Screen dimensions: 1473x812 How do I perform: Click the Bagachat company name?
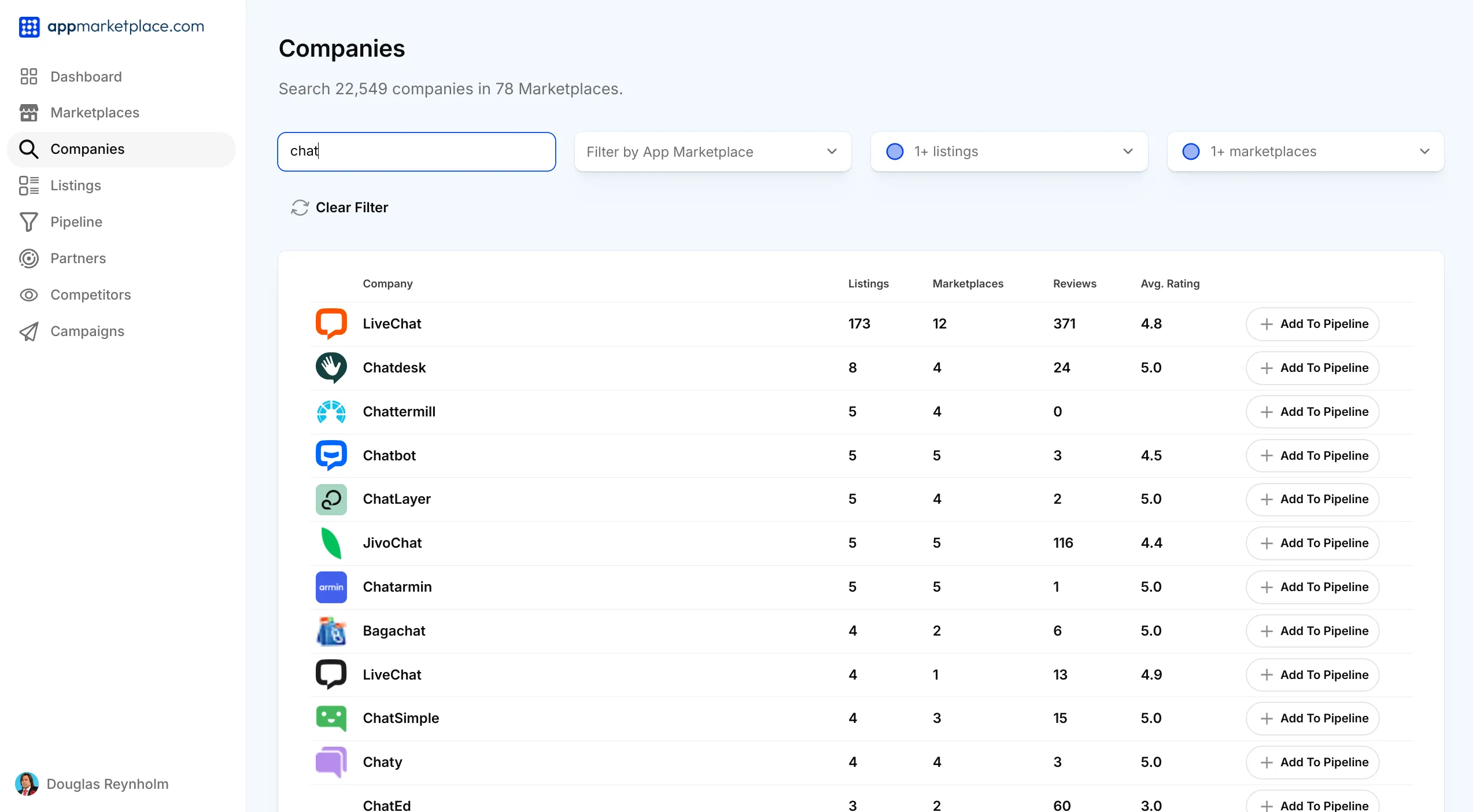pyautogui.click(x=394, y=631)
